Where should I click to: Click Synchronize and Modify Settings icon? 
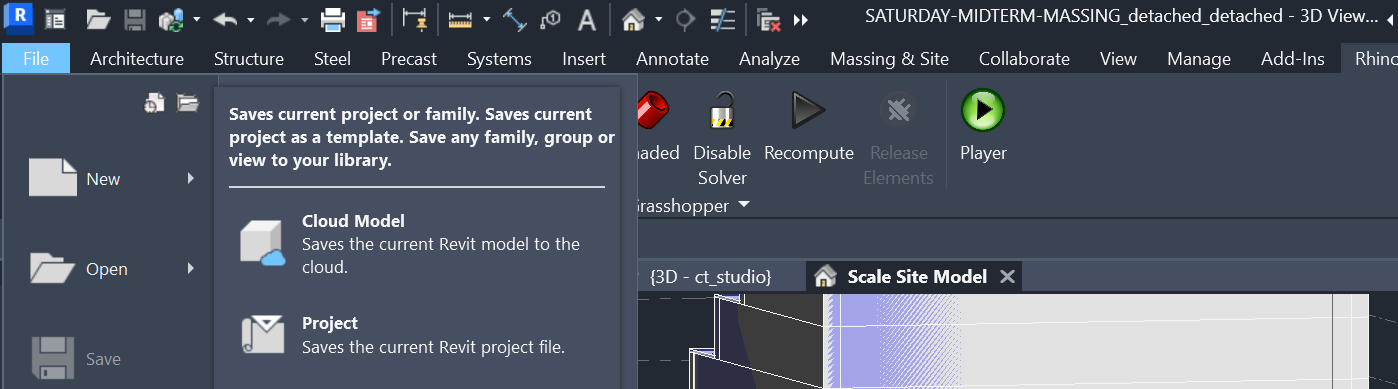pos(172,19)
